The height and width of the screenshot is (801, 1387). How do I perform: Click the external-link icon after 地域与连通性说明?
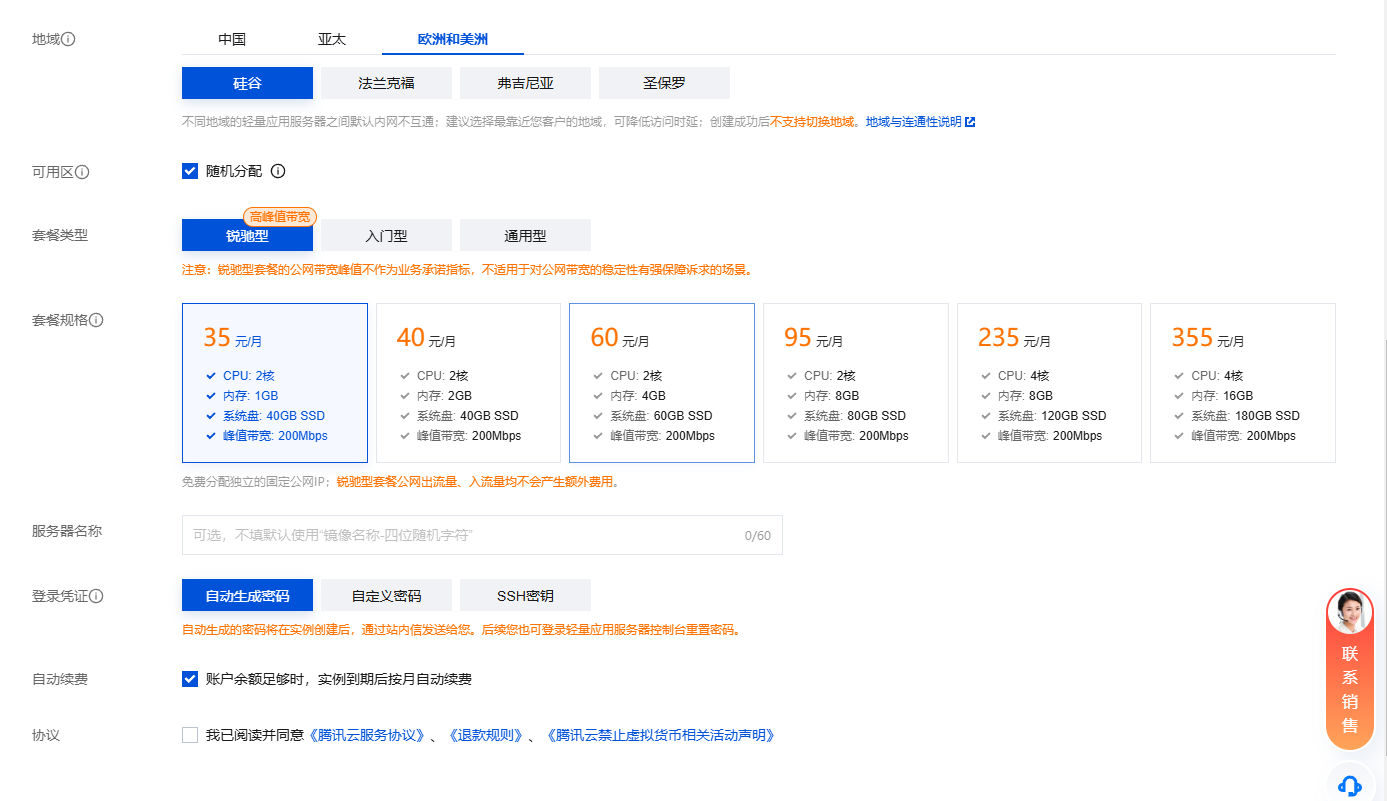(x=971, y=121)
